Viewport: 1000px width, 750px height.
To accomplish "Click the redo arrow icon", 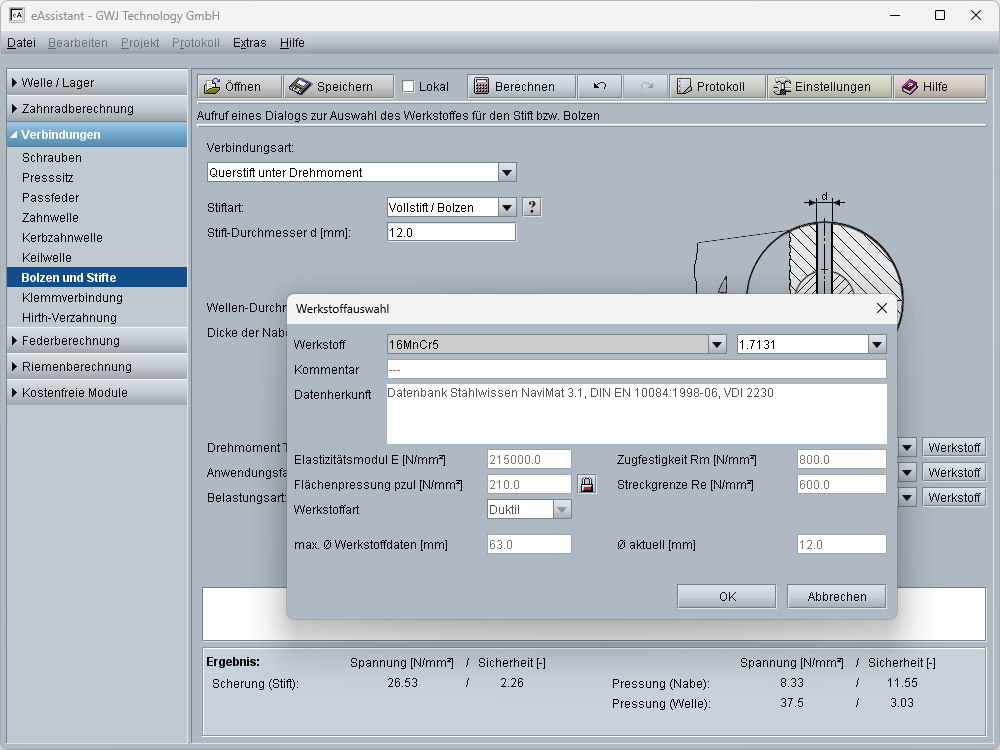I will (x=646, y=87).
